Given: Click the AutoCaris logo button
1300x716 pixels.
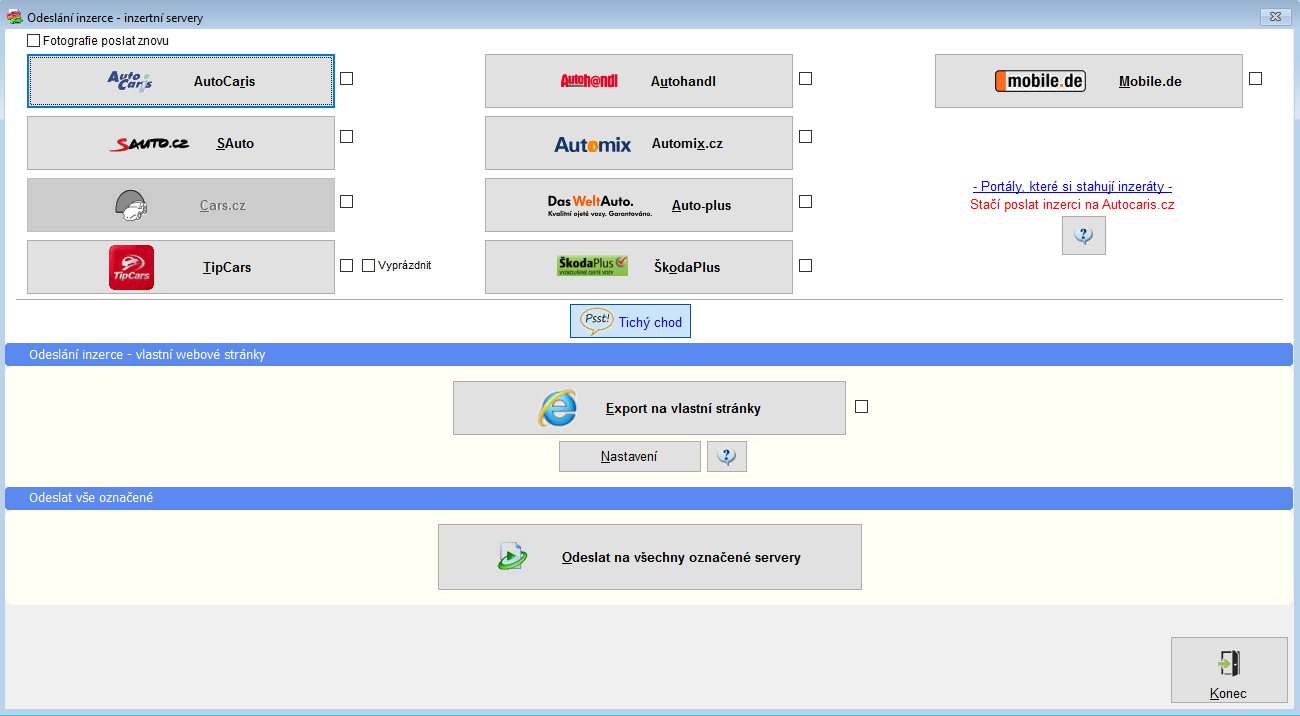Looking at the screenshot, I should pos(180,81).
